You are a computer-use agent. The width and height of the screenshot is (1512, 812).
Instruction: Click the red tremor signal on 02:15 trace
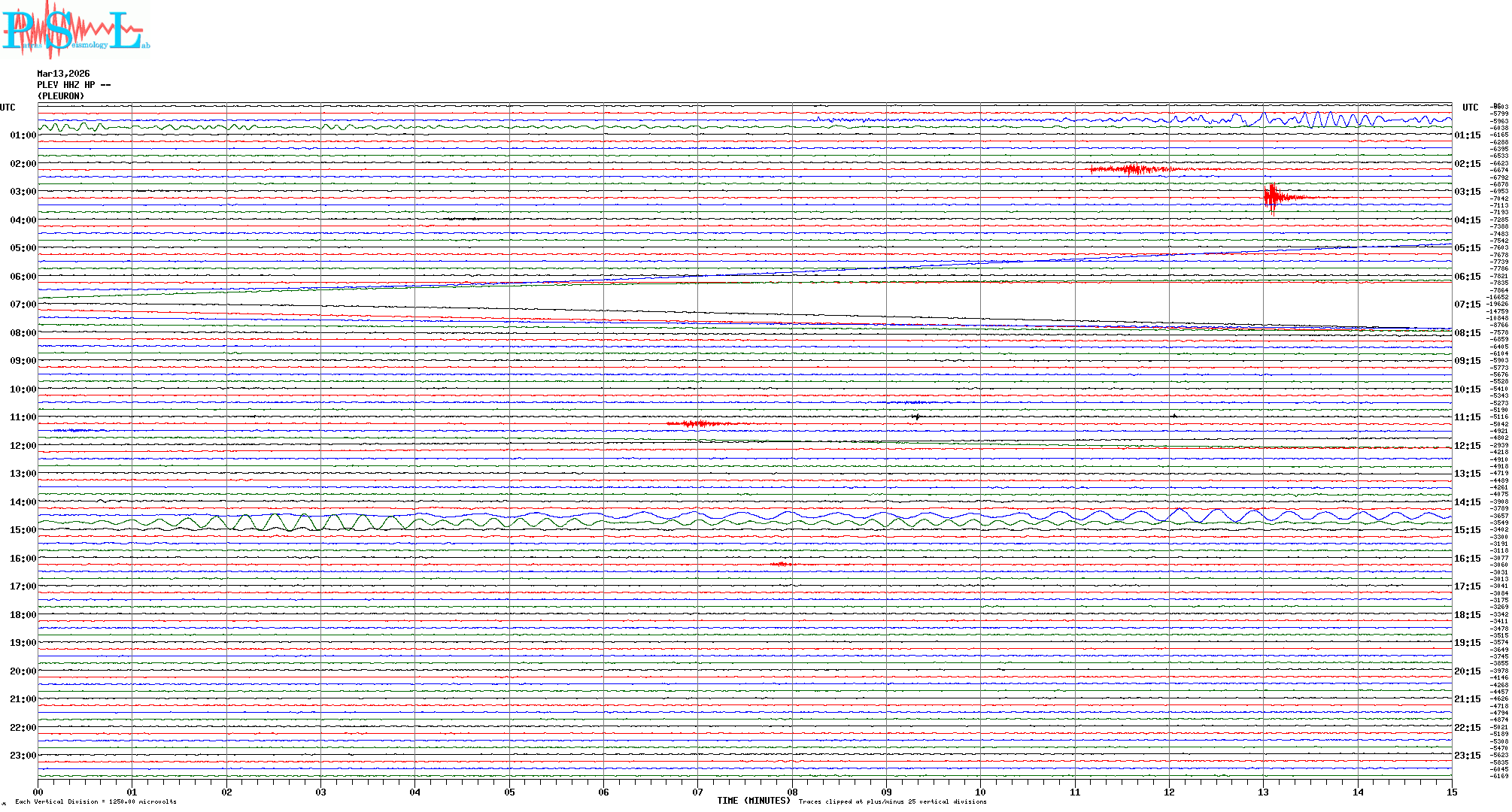click(x=1132, y=169)
